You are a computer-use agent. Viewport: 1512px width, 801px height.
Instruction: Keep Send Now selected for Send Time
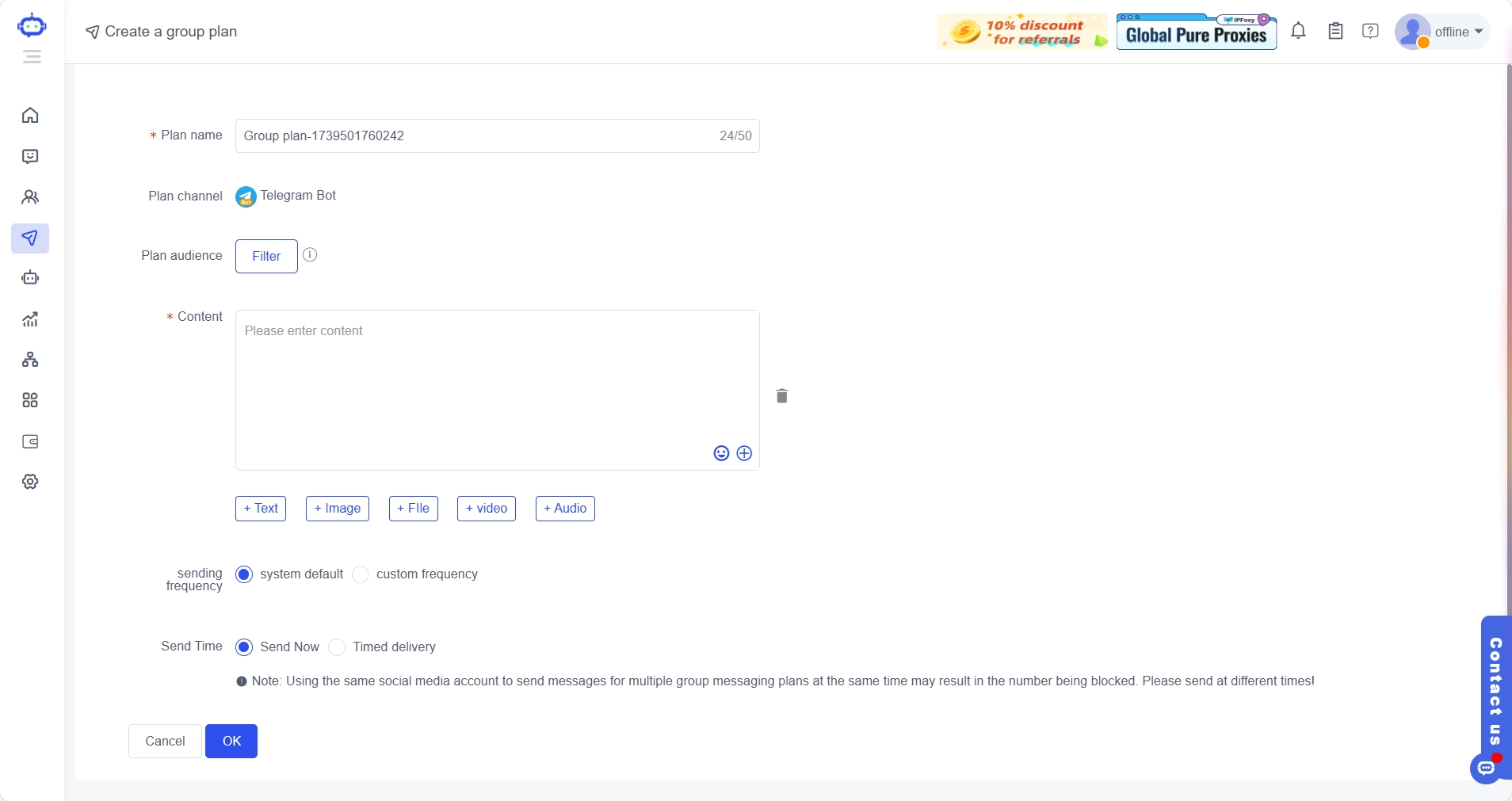(x=243, y=647)
